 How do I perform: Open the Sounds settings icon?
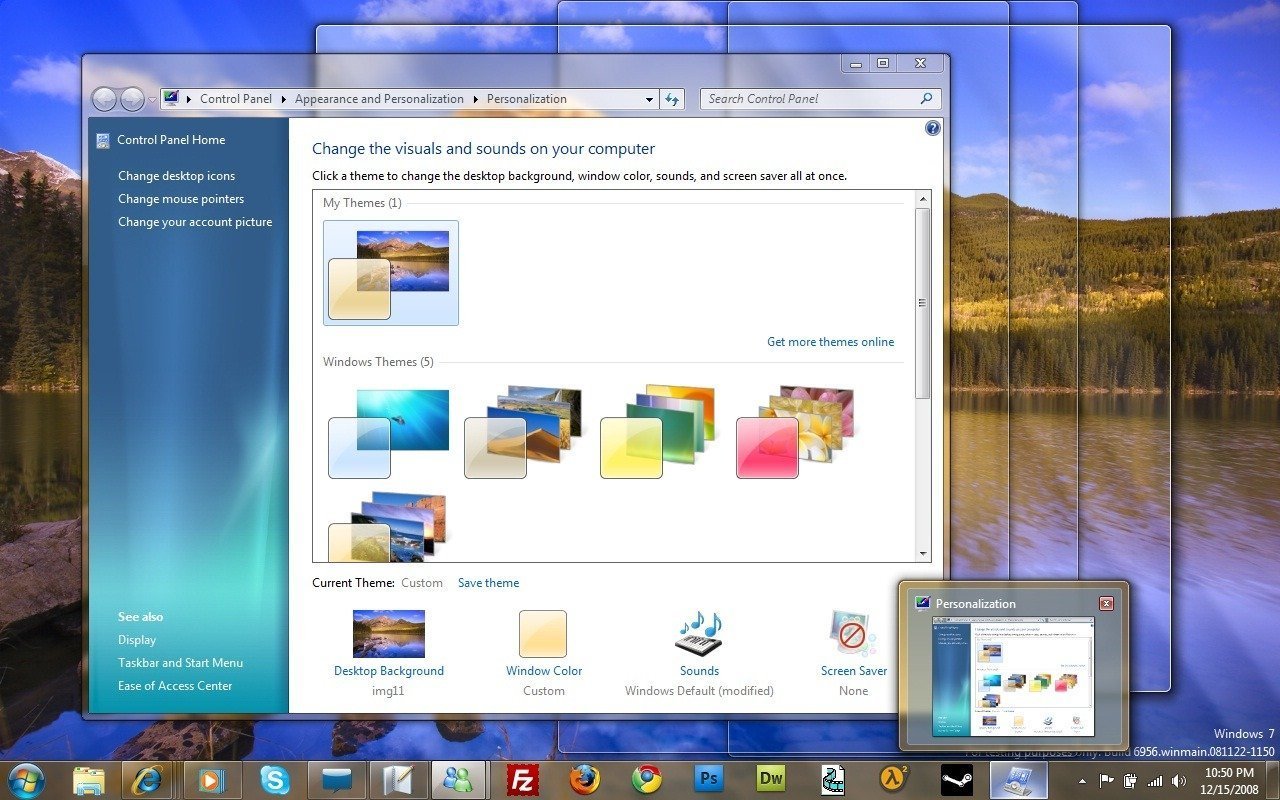pyautogui.click(x=699, y=635)
